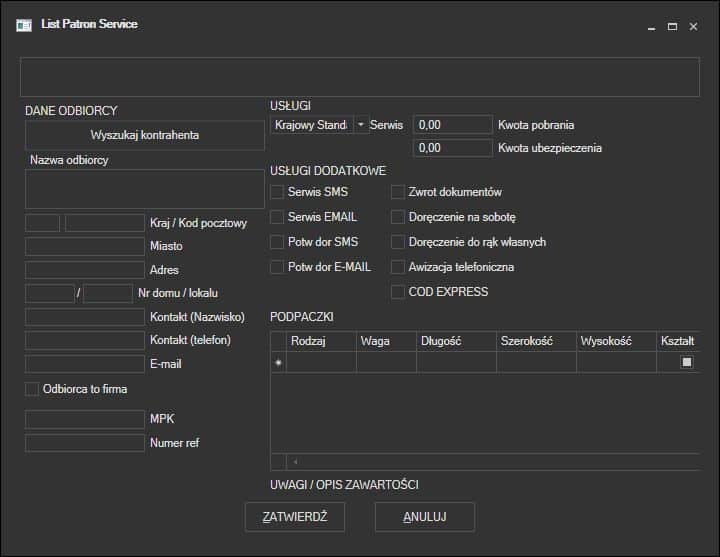Click the large top message box
The image size is (720, 557).
(360, 77)
